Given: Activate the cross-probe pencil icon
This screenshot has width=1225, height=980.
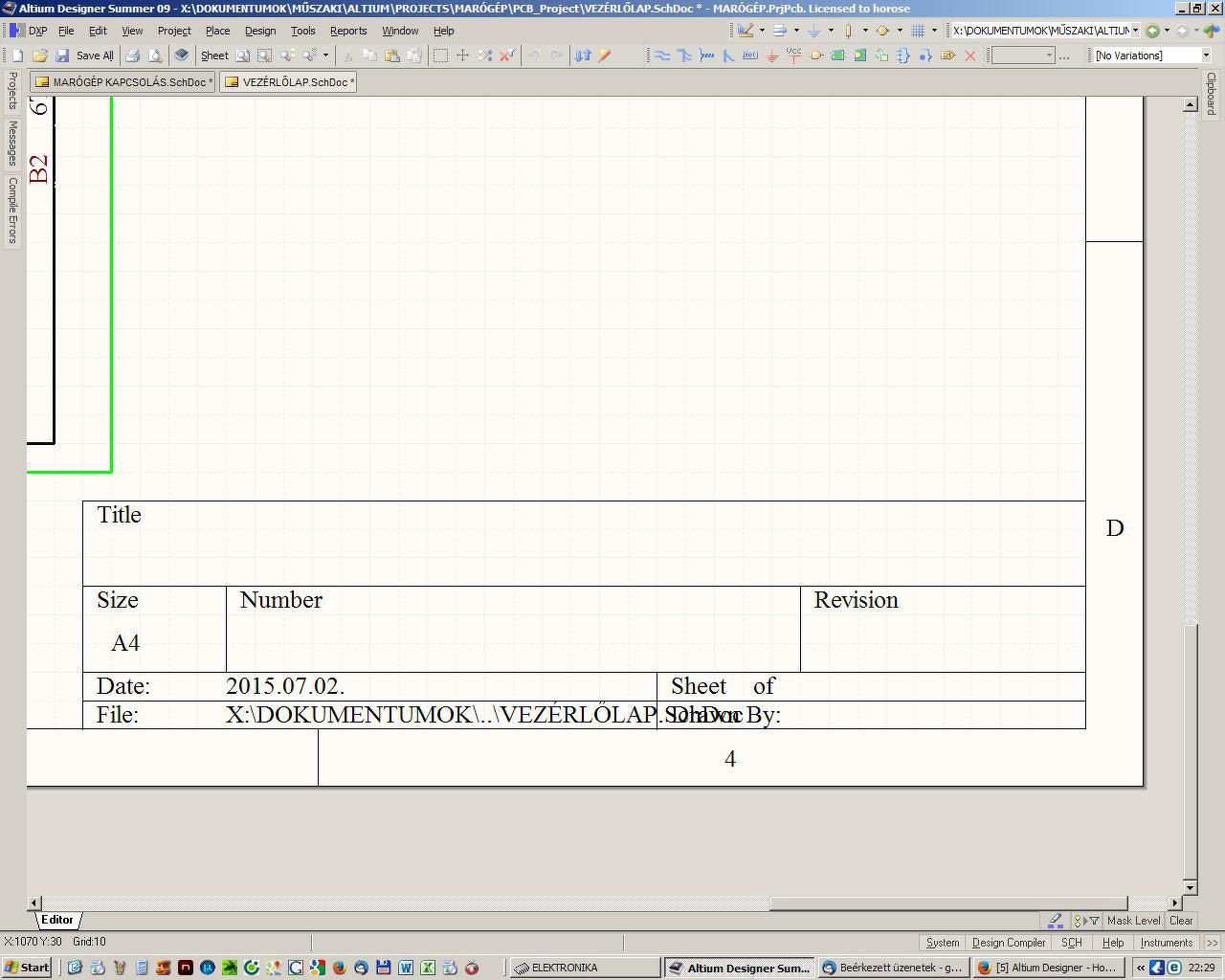Looking at the screenshot, I should (605, 56).
